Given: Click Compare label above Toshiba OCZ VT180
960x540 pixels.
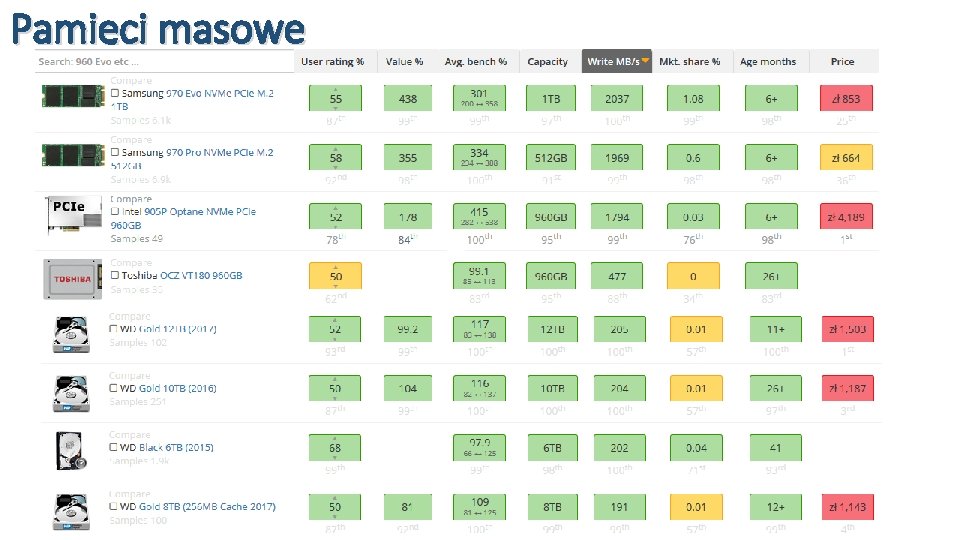Looking at the screenshot, I should coord(131,263).
